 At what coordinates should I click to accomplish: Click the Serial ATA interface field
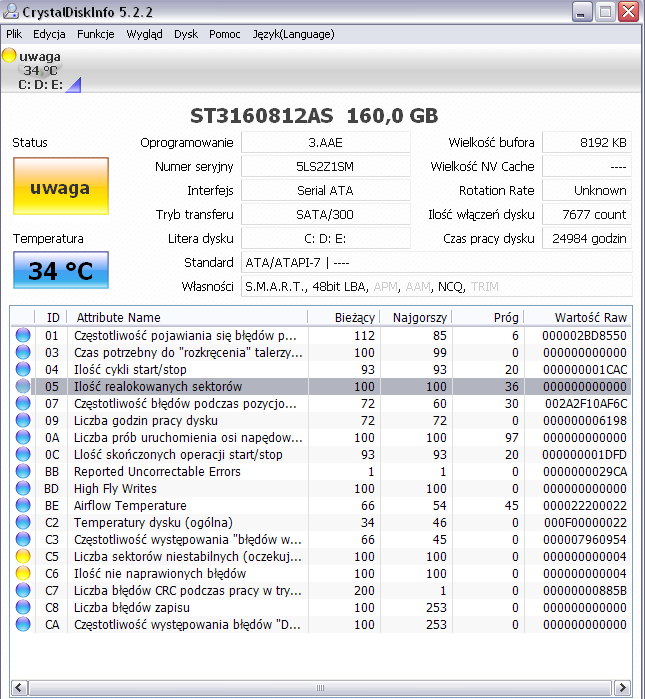(x=325, y=191)
